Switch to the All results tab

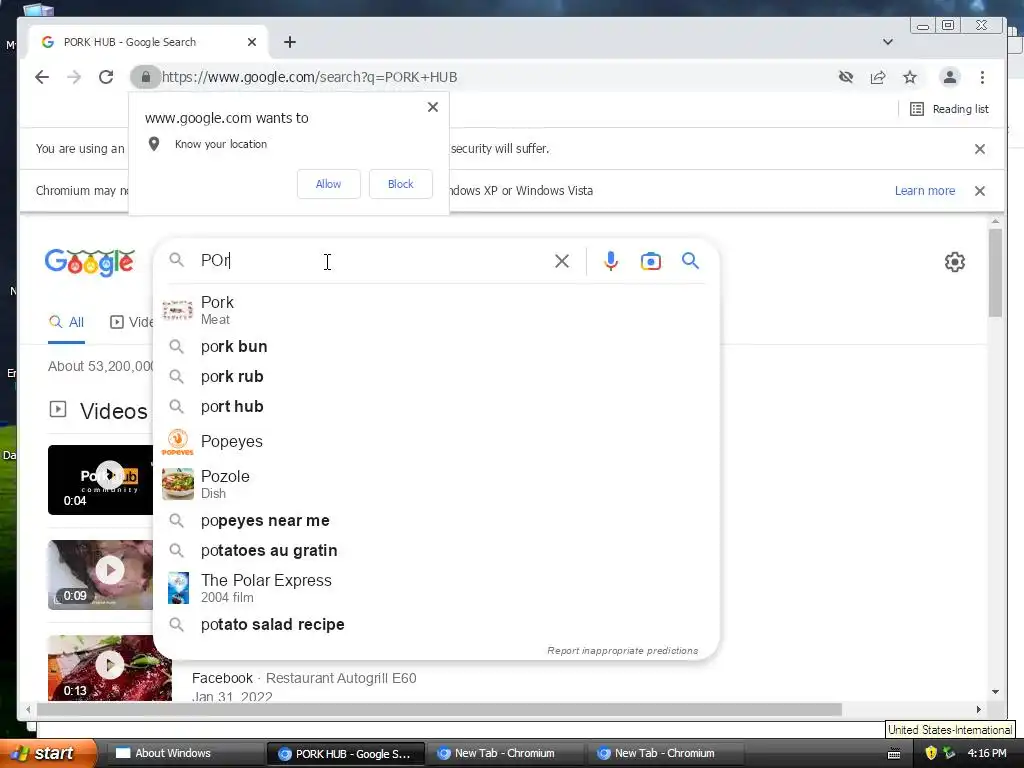67,322
